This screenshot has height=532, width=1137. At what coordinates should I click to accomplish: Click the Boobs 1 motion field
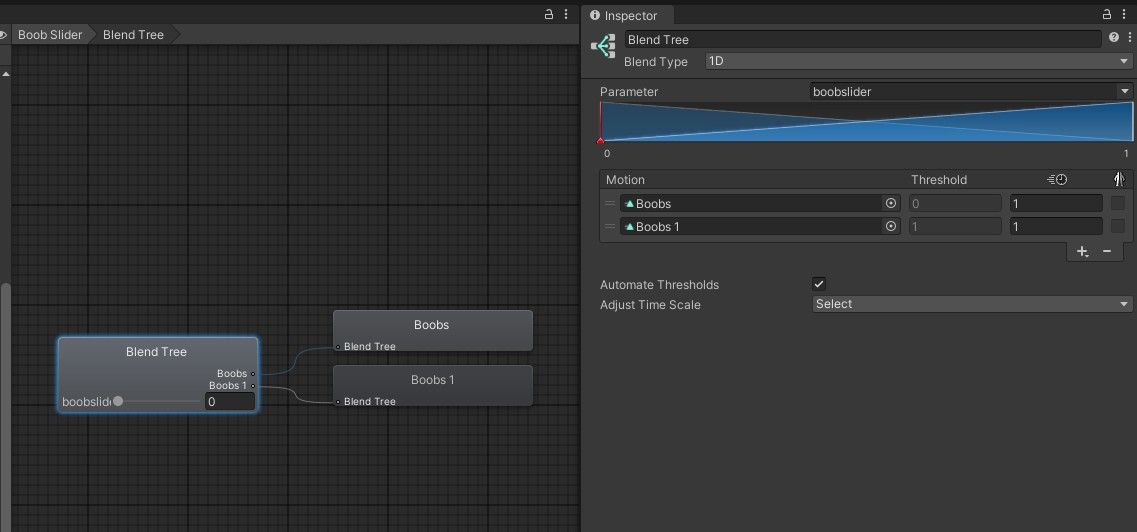(x=760, y=227)
